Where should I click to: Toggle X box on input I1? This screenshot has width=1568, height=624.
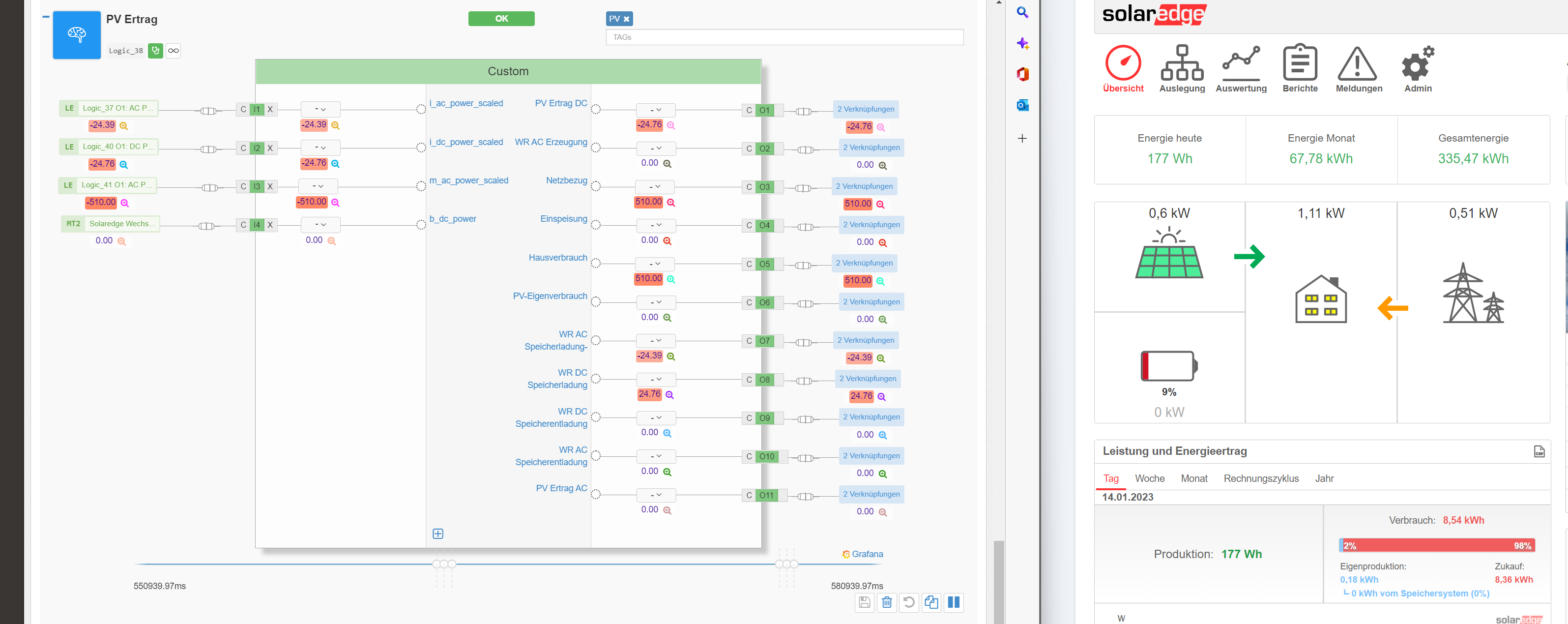(270, 110)
